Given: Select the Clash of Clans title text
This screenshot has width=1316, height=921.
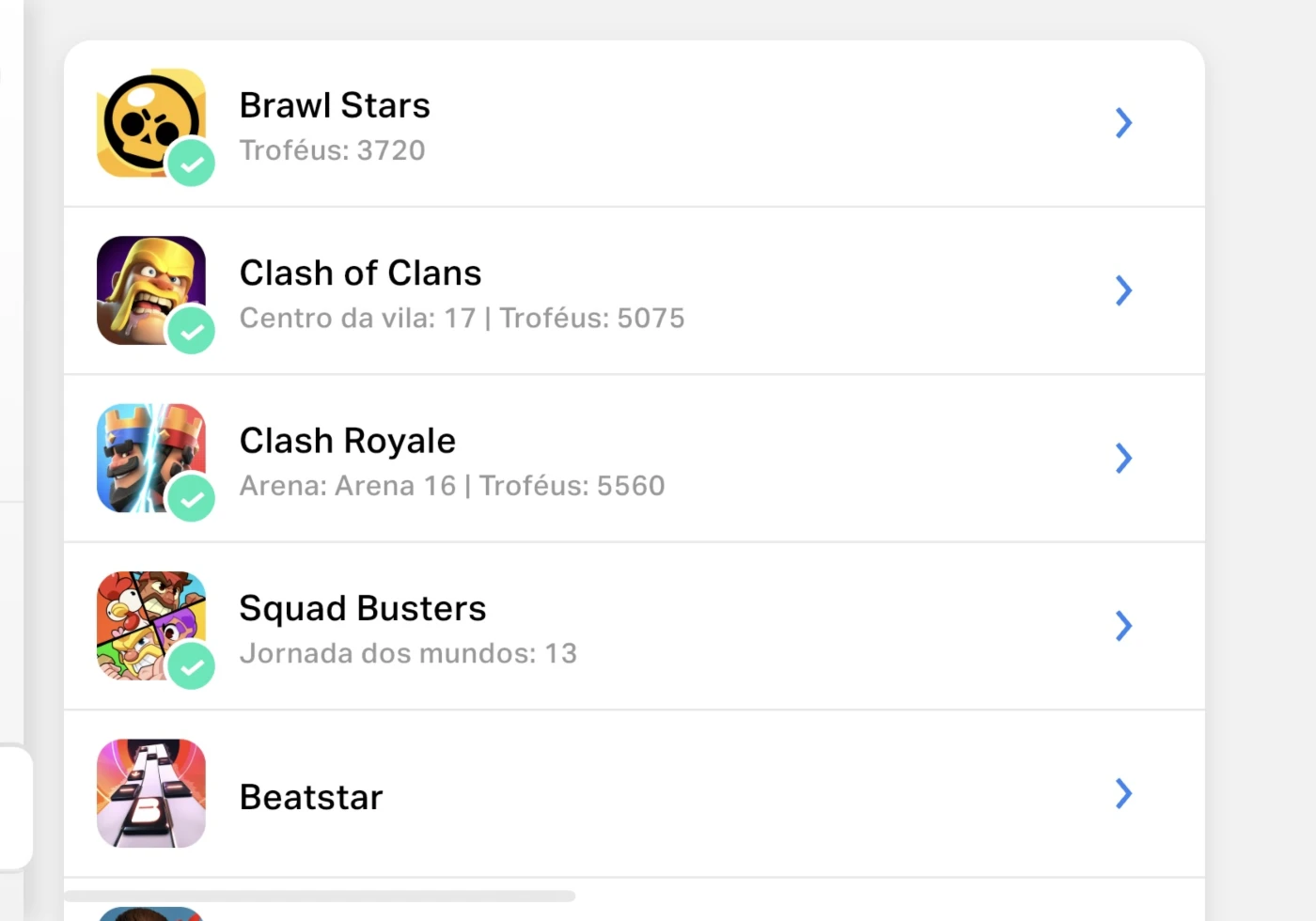Looking at the screenshot, I should coord(360,273).
